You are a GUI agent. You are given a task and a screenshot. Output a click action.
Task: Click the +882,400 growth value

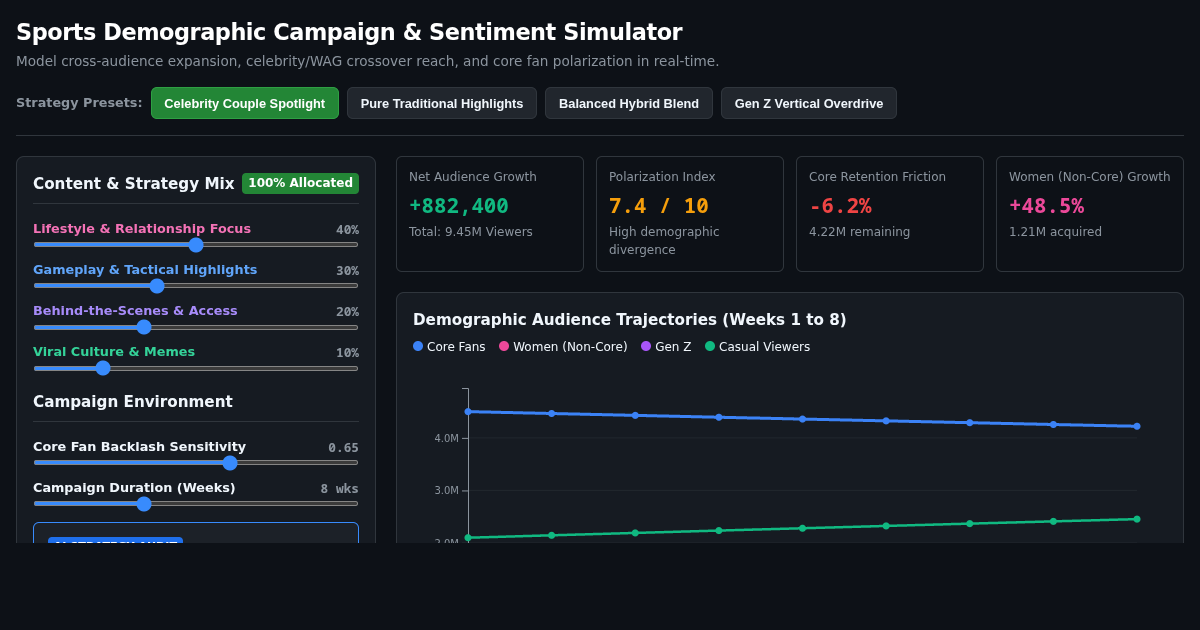(459, 206)
